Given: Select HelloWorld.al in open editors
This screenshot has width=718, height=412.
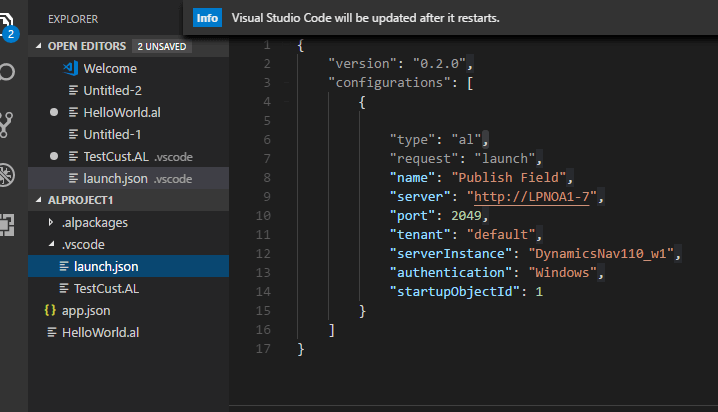Looking at the screenshot, I should (128, 112).
